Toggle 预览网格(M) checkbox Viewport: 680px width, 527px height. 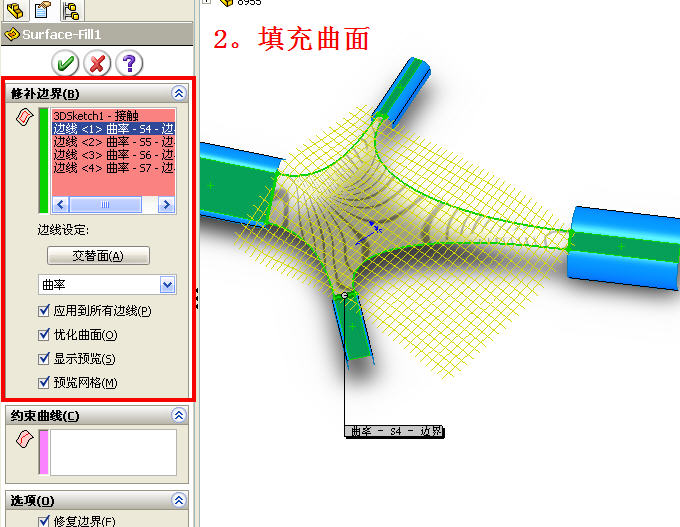click(x=44, y=382)
